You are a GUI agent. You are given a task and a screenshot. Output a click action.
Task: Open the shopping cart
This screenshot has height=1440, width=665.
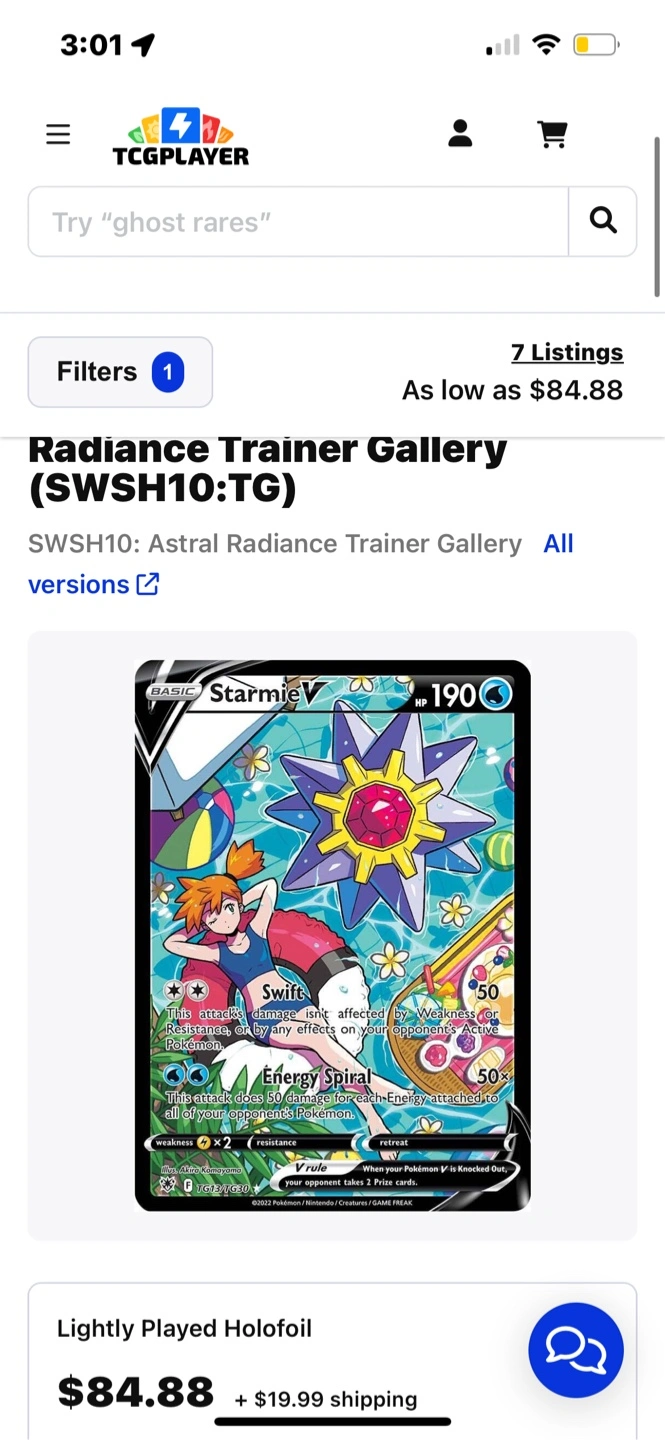point(552,133)
